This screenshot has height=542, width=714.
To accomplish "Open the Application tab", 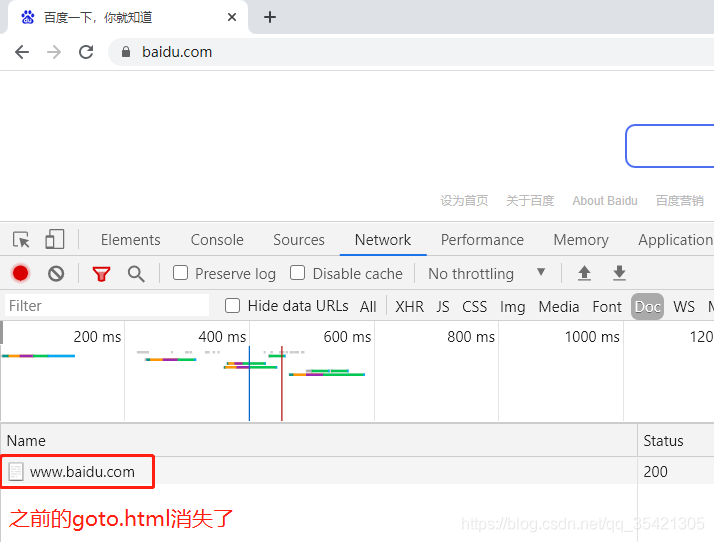I will 676,240.
